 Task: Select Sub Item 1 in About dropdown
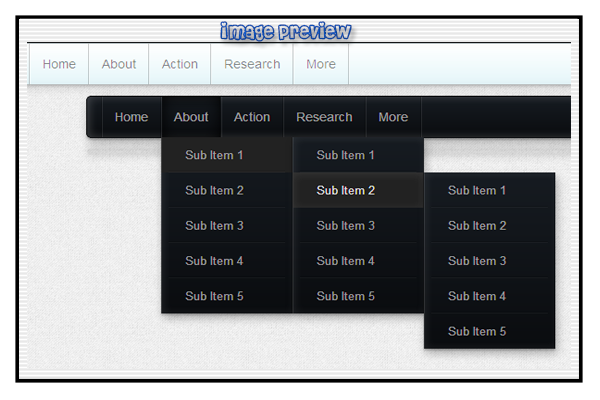227,155
